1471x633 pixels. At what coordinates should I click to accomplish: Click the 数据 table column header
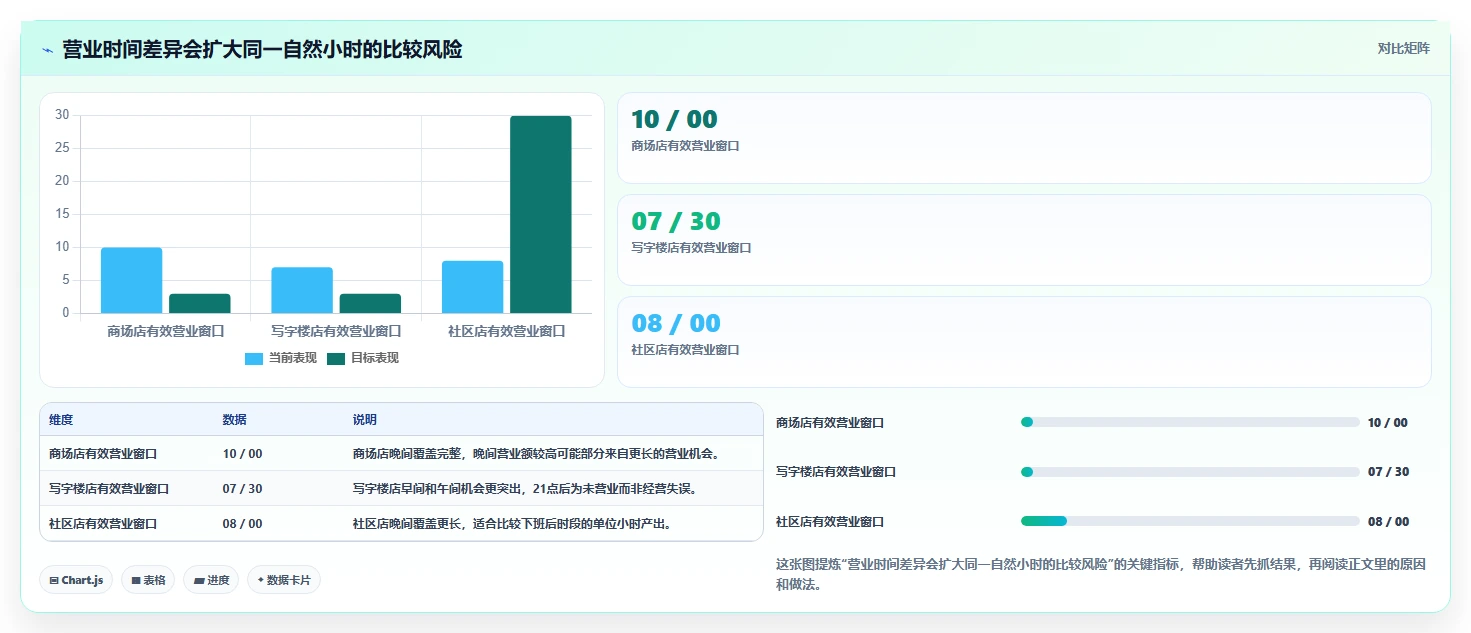pyautogui.click(x=235, y=420)
